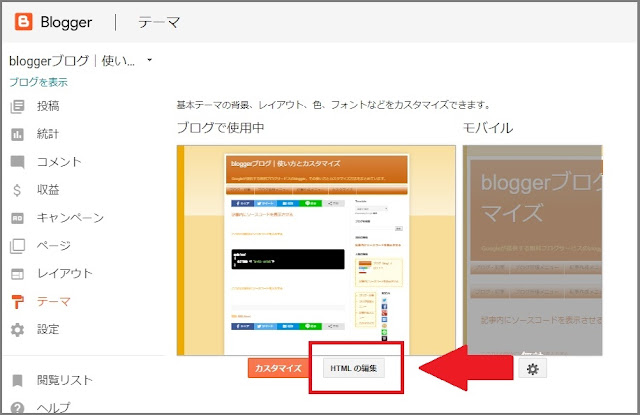Click the モバイル theme preview thumbnail
Image resolution: width=640 pixels, height=415 pixels.
pos(533,250)
